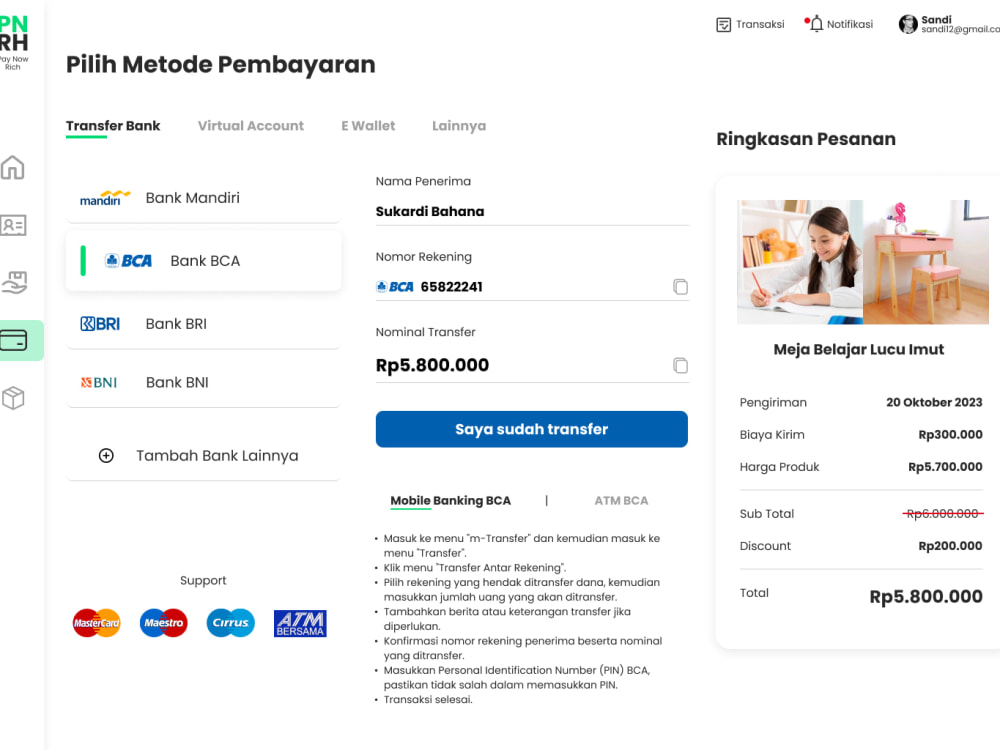Image resolution: width=1000 pixels, height=750 pixels.
Task: Open the wallet payment sidebar icon
Action: click(14, 340)
